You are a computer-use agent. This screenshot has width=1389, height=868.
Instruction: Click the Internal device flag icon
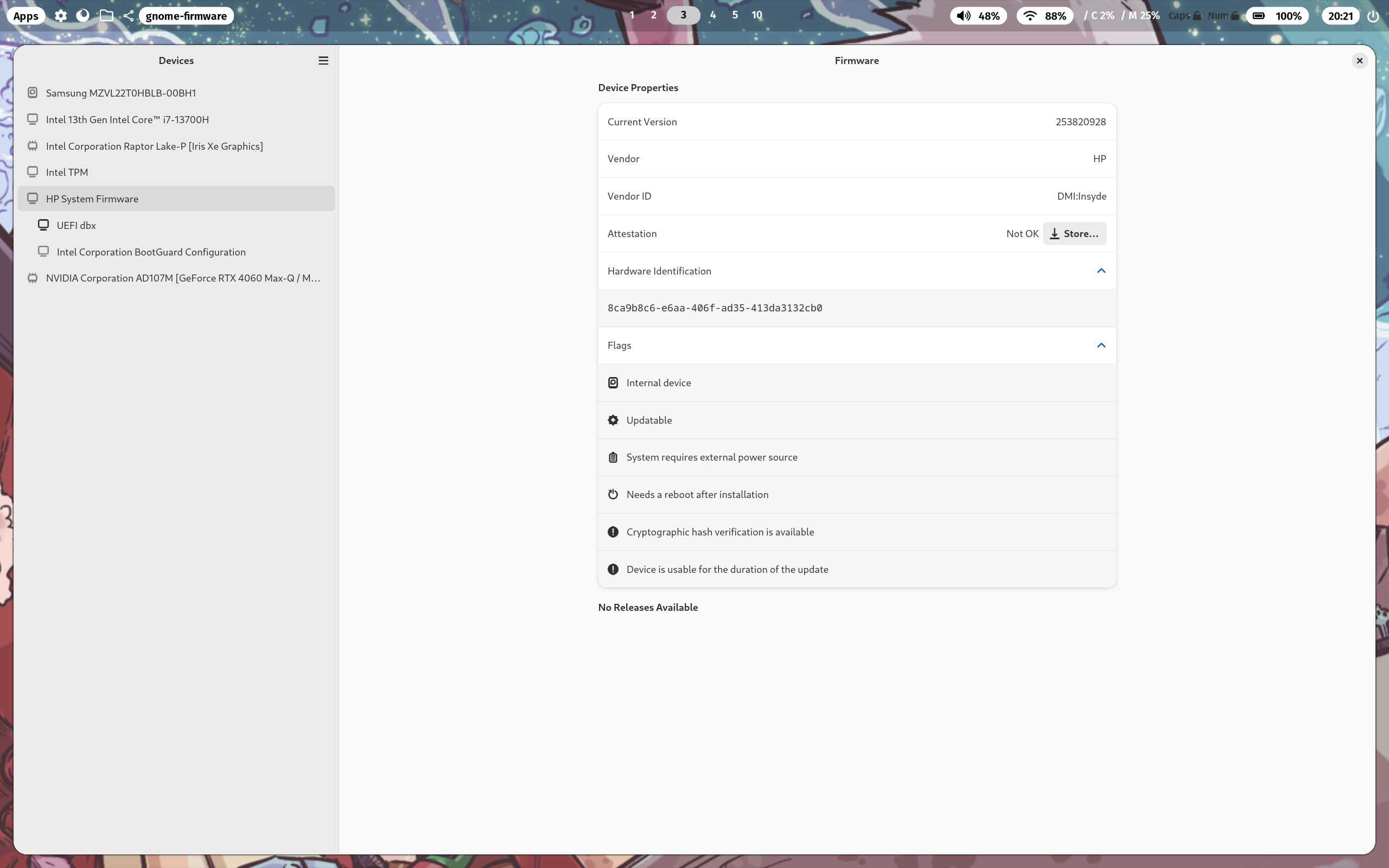point(613,383)
